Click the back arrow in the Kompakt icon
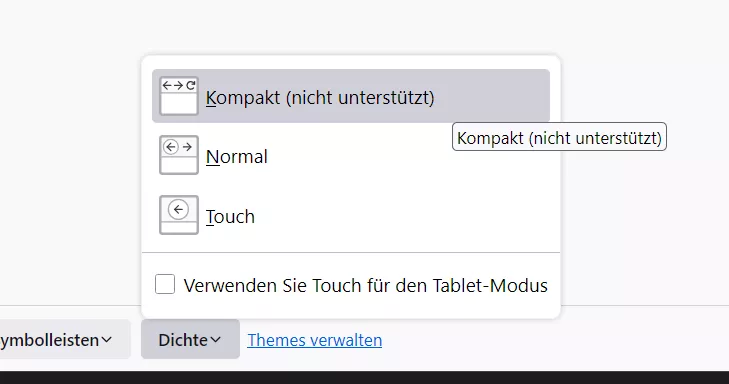The image size is (729, 384). [167, 86]
